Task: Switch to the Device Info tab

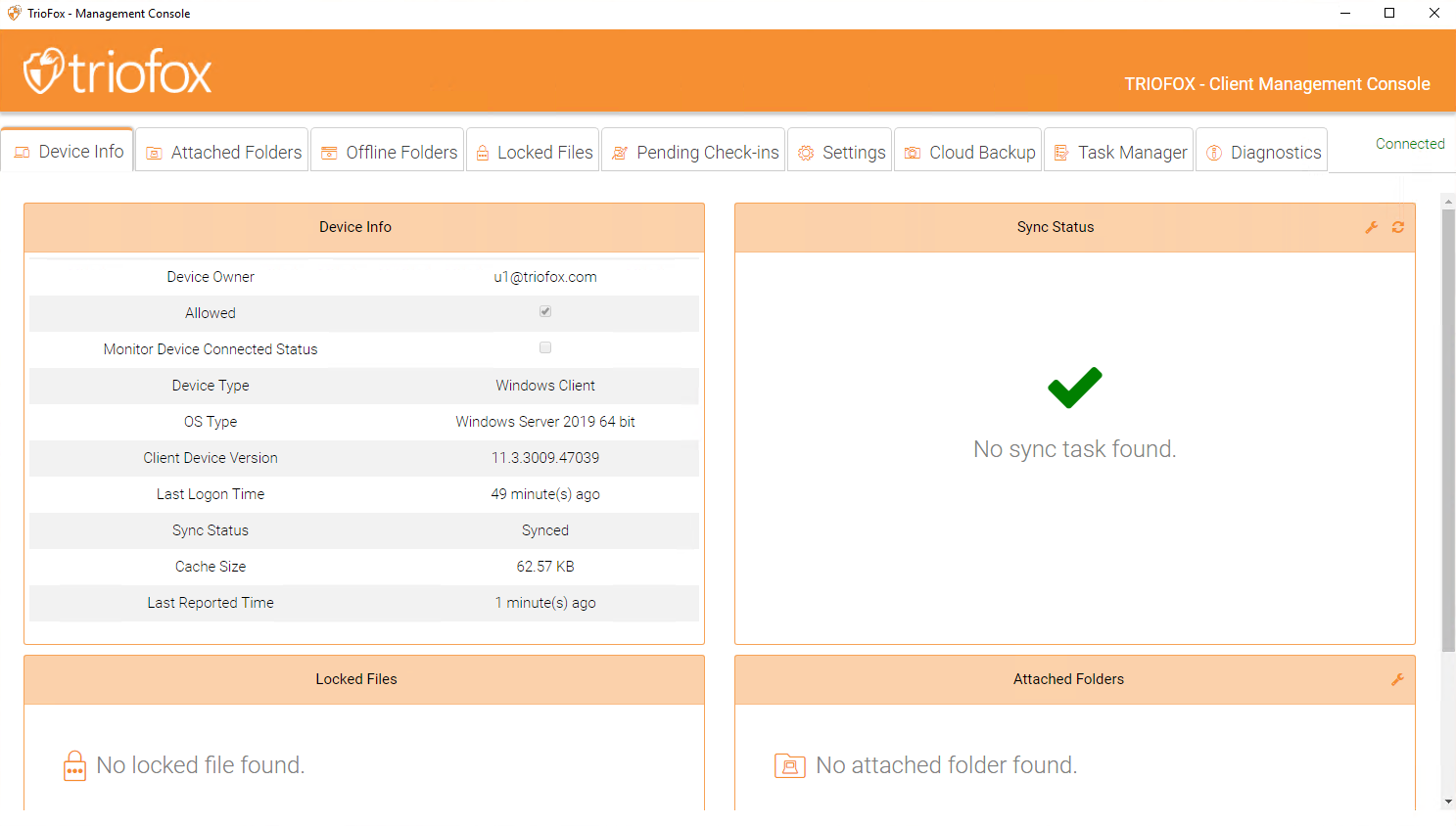Action: 68,152
